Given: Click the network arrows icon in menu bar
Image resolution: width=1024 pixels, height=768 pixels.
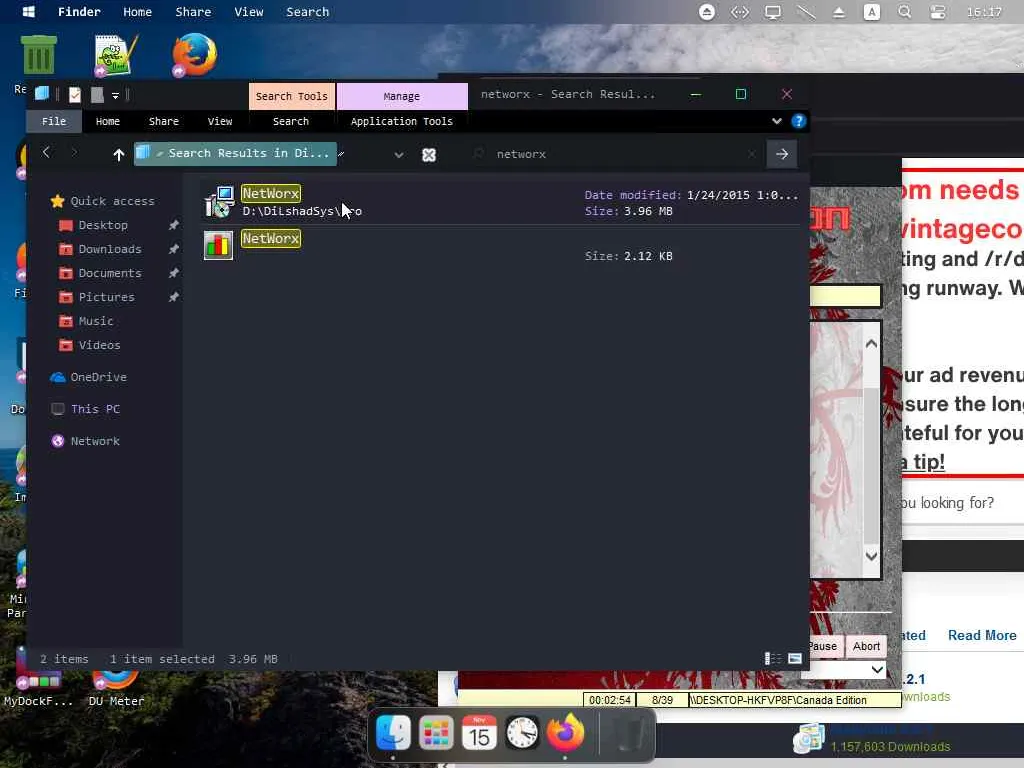Looking at the screenshot, I should click(739, 12).
